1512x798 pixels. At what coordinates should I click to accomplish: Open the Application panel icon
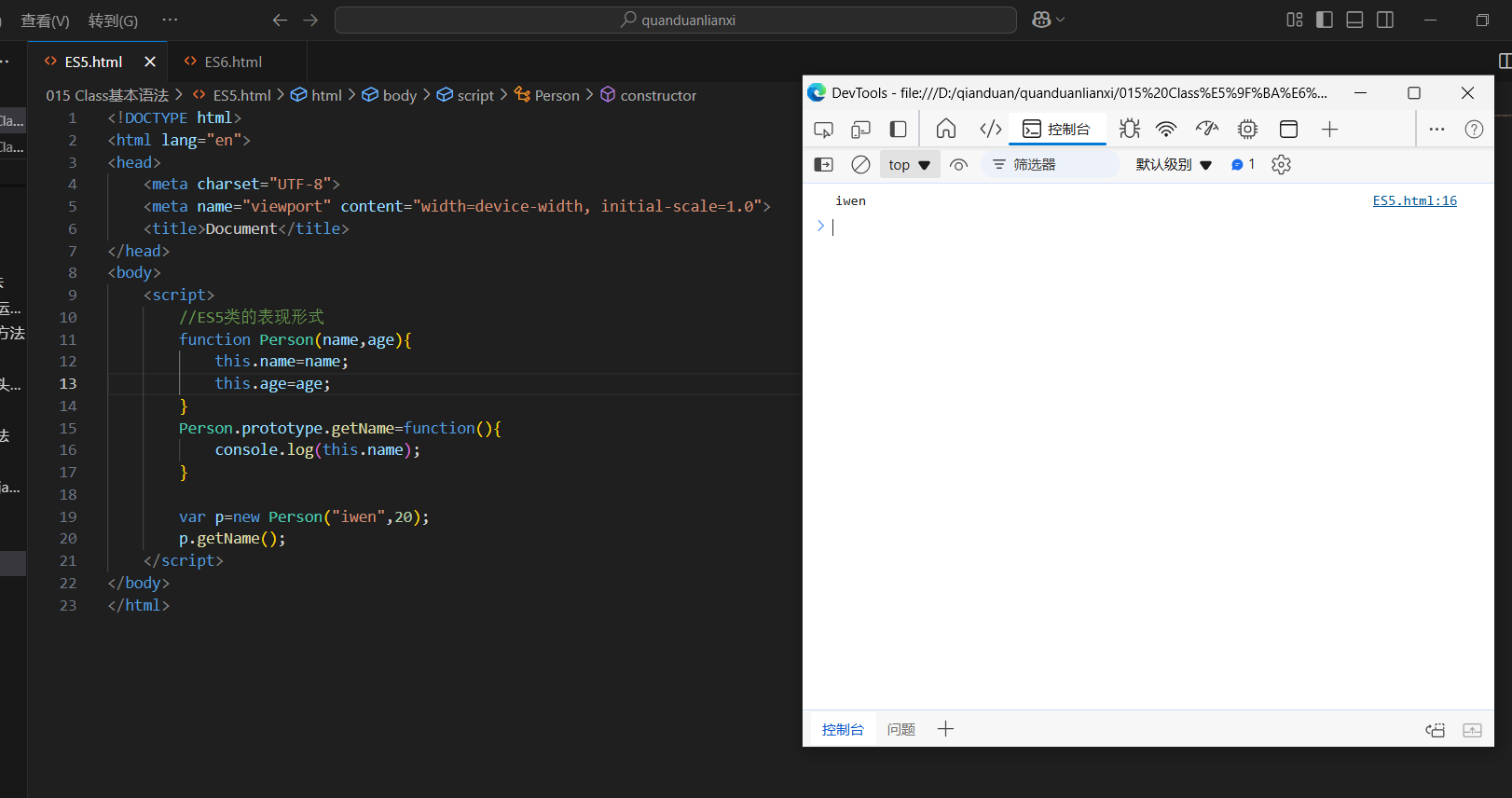pyautogui.click(x=1288, y=129)
